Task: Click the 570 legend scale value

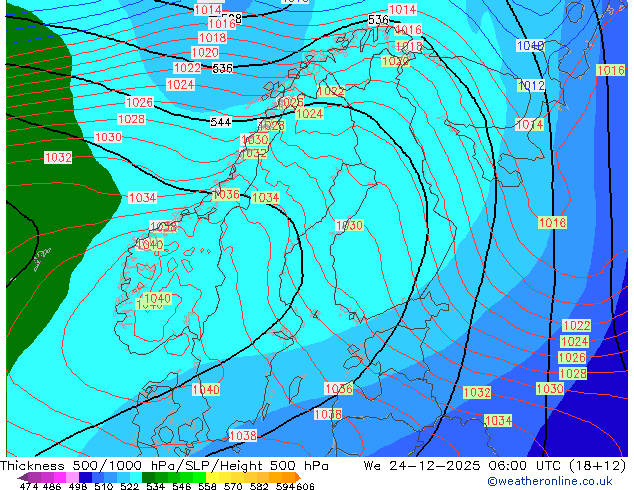Action: pyautogui.click(x=233, y=486)
